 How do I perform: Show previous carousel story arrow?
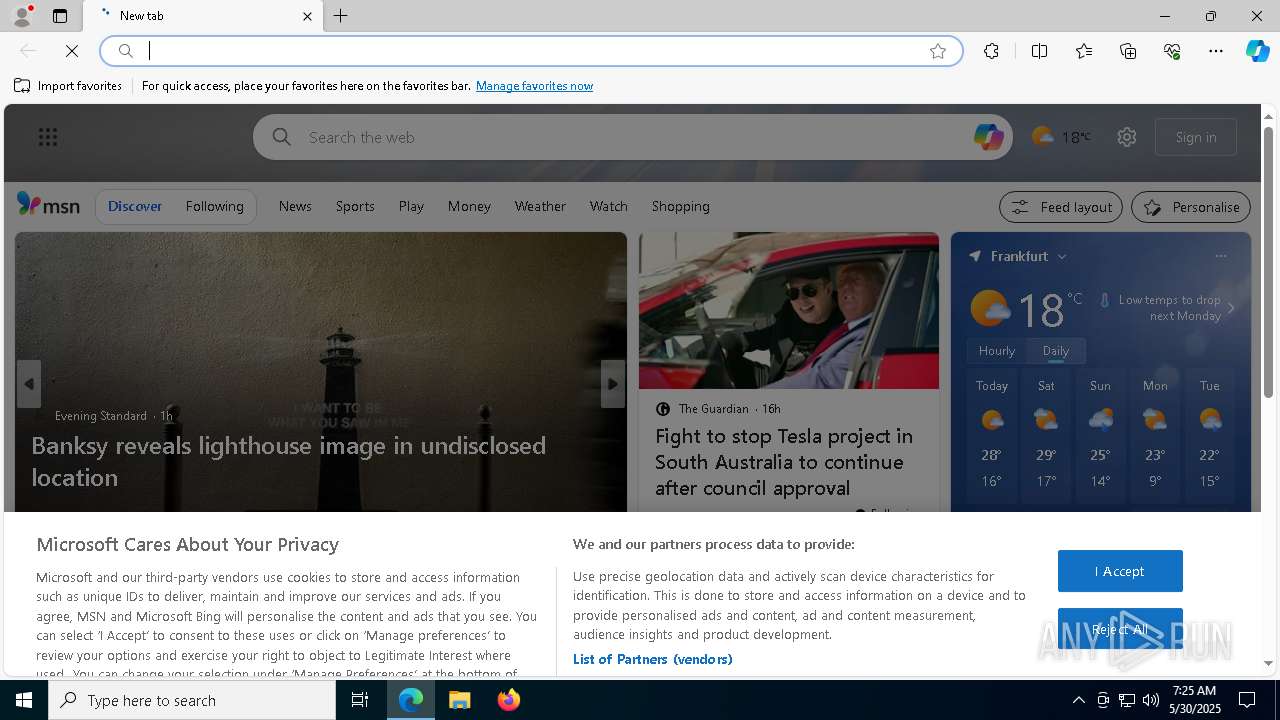[29, 384]
